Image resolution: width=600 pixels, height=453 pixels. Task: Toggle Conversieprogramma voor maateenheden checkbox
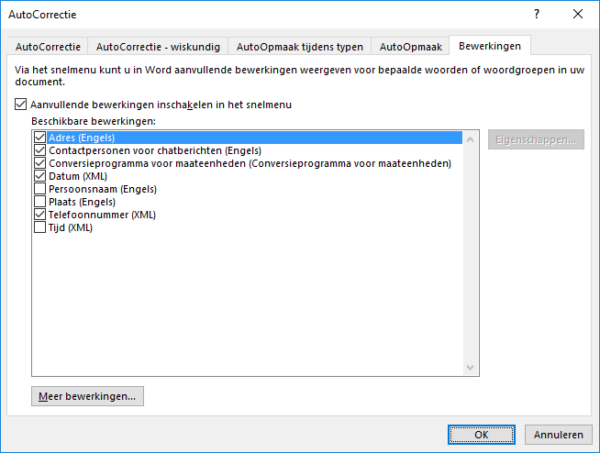[40, 163]
